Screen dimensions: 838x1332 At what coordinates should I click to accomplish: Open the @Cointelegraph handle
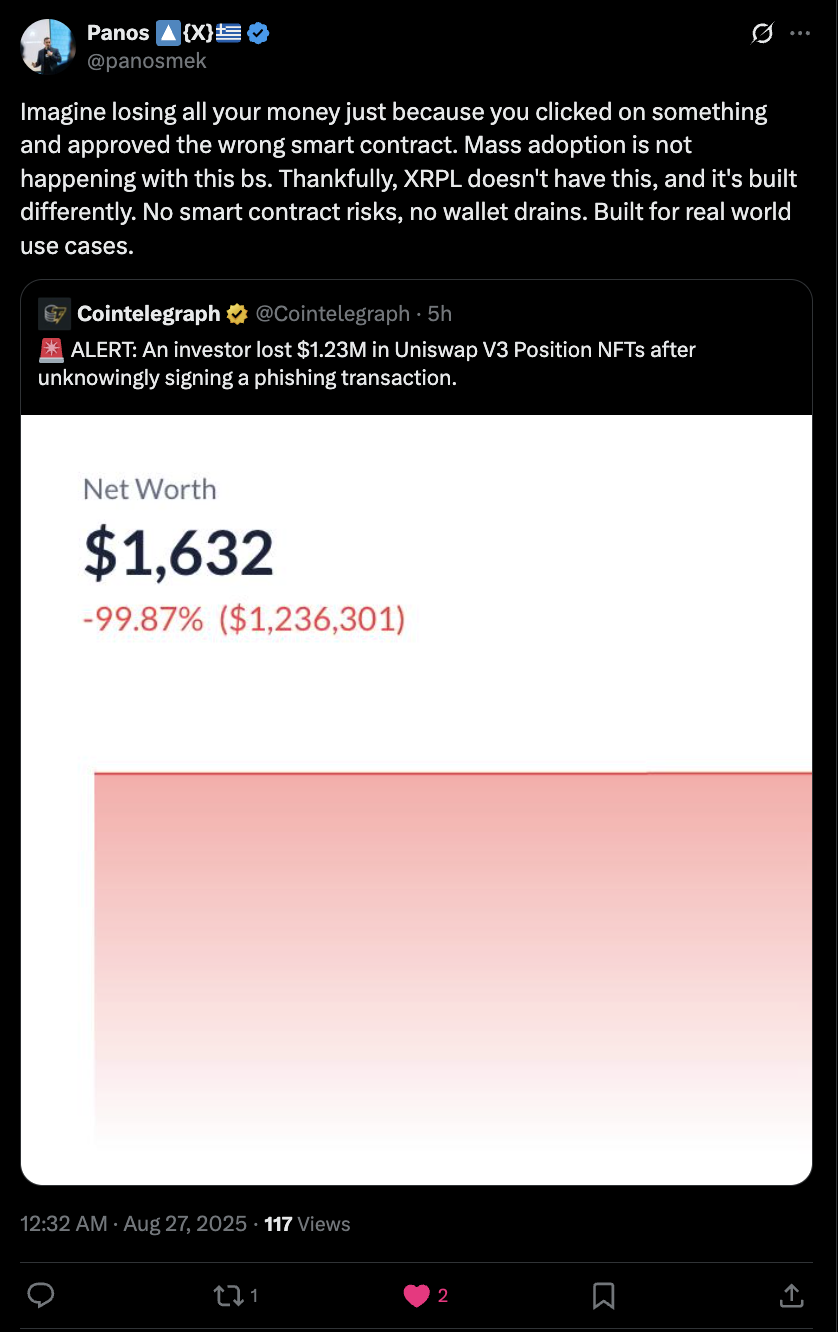[x=333, y=314]
